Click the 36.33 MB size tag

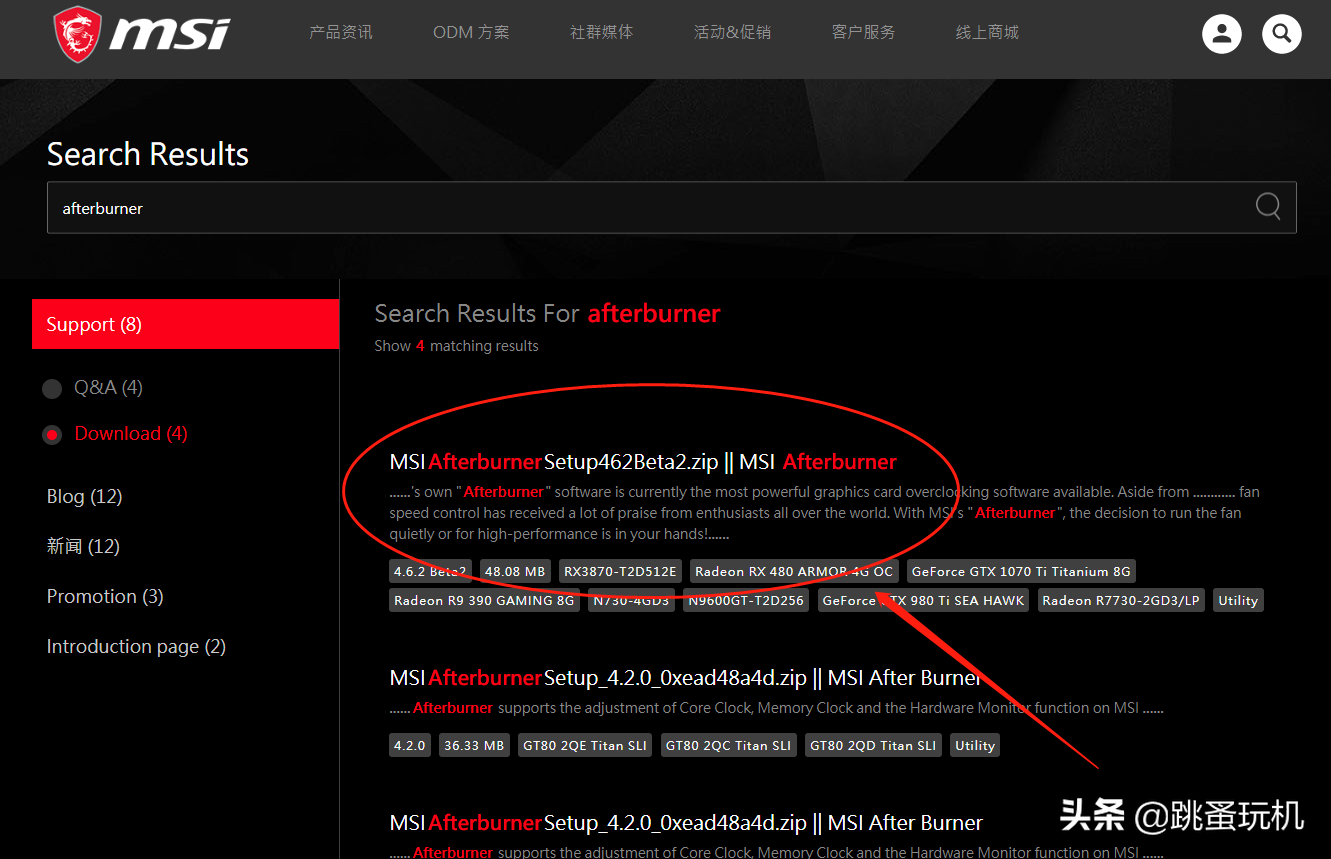pos(474,745)
